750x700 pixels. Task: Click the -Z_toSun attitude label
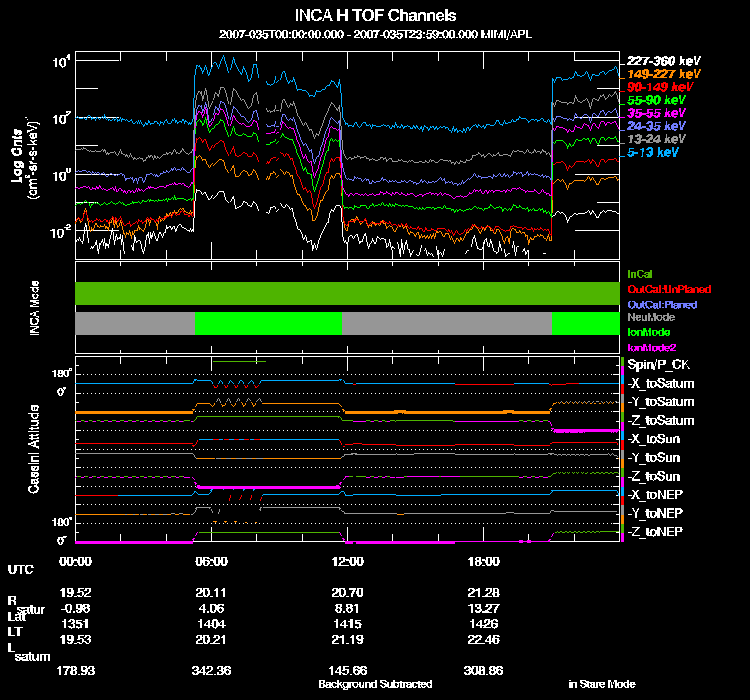pos(653,477)
